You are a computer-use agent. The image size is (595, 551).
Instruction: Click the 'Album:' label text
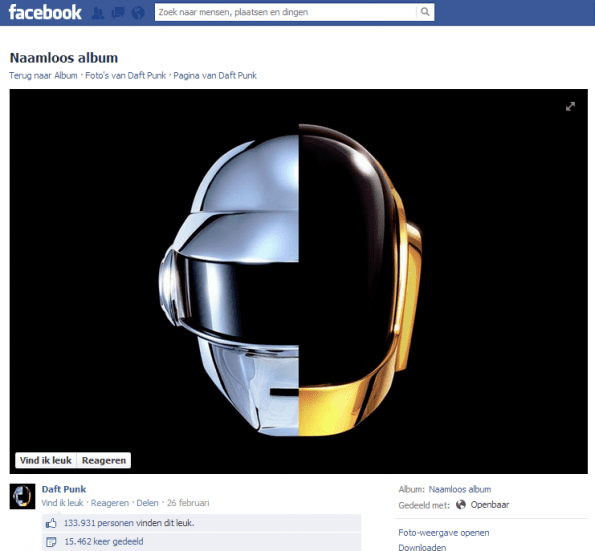point(411,490)
